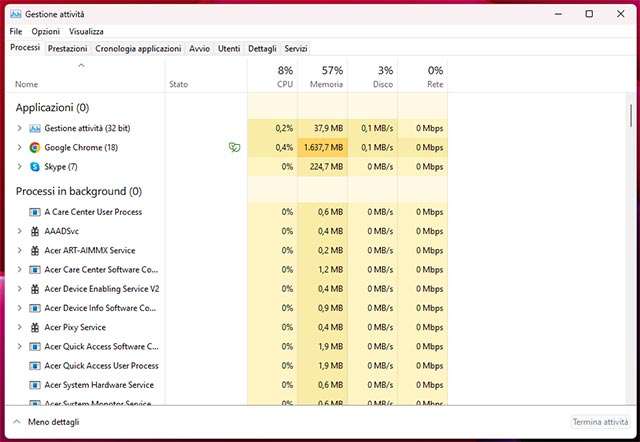The image size is (640, 442).
Task: Click the Skype application icon
Action: pos(35,166)
